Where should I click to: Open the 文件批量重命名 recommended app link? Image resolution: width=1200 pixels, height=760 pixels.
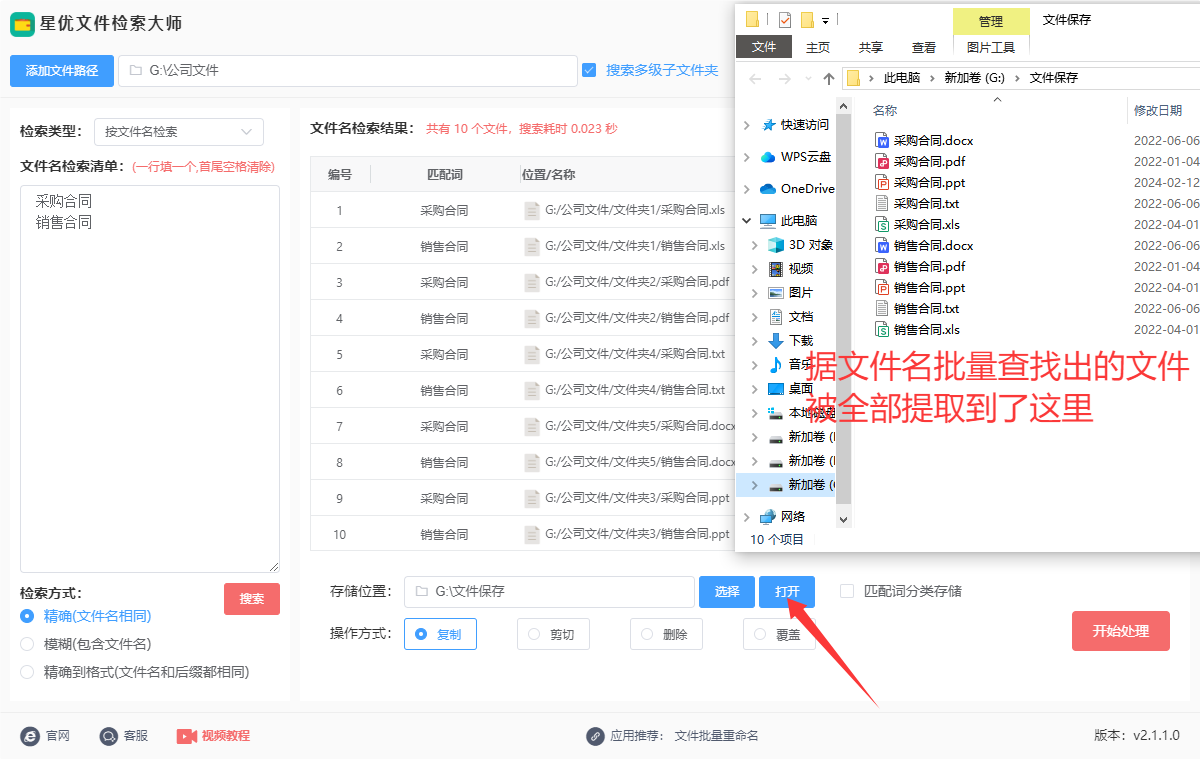(x=717, y=736)
